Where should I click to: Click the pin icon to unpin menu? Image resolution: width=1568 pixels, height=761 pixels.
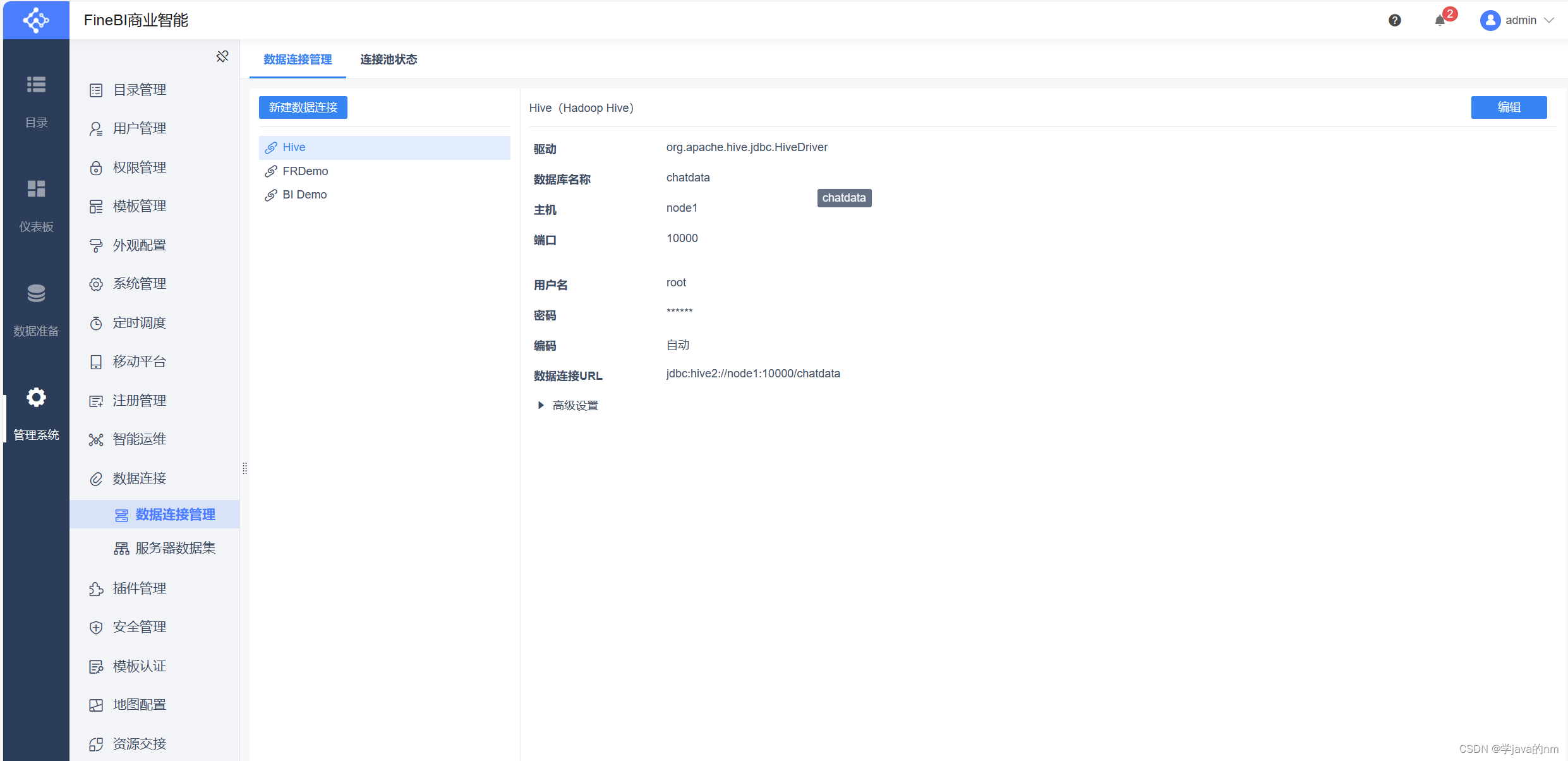tap(222, 57)
